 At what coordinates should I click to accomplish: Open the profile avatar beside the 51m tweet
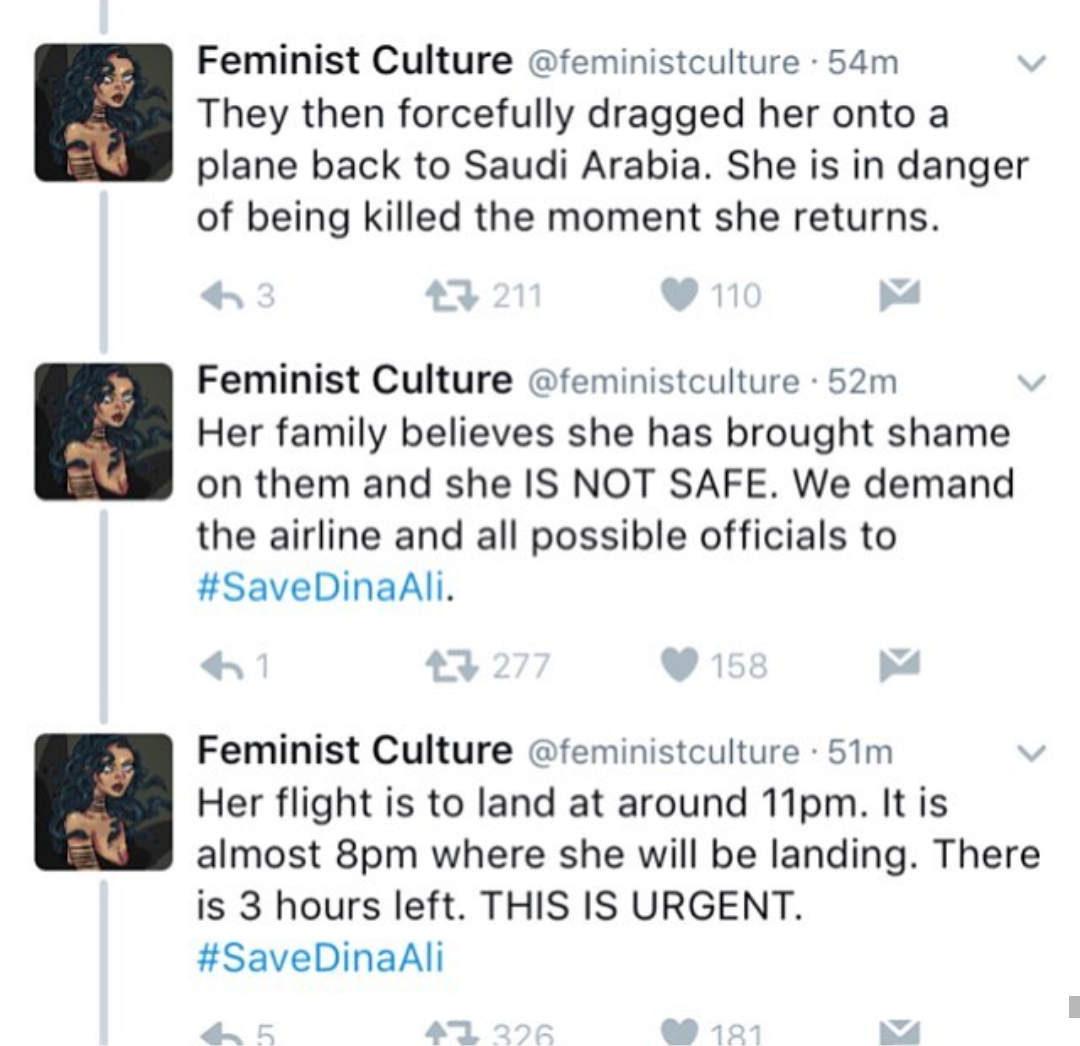pos(103,801)
